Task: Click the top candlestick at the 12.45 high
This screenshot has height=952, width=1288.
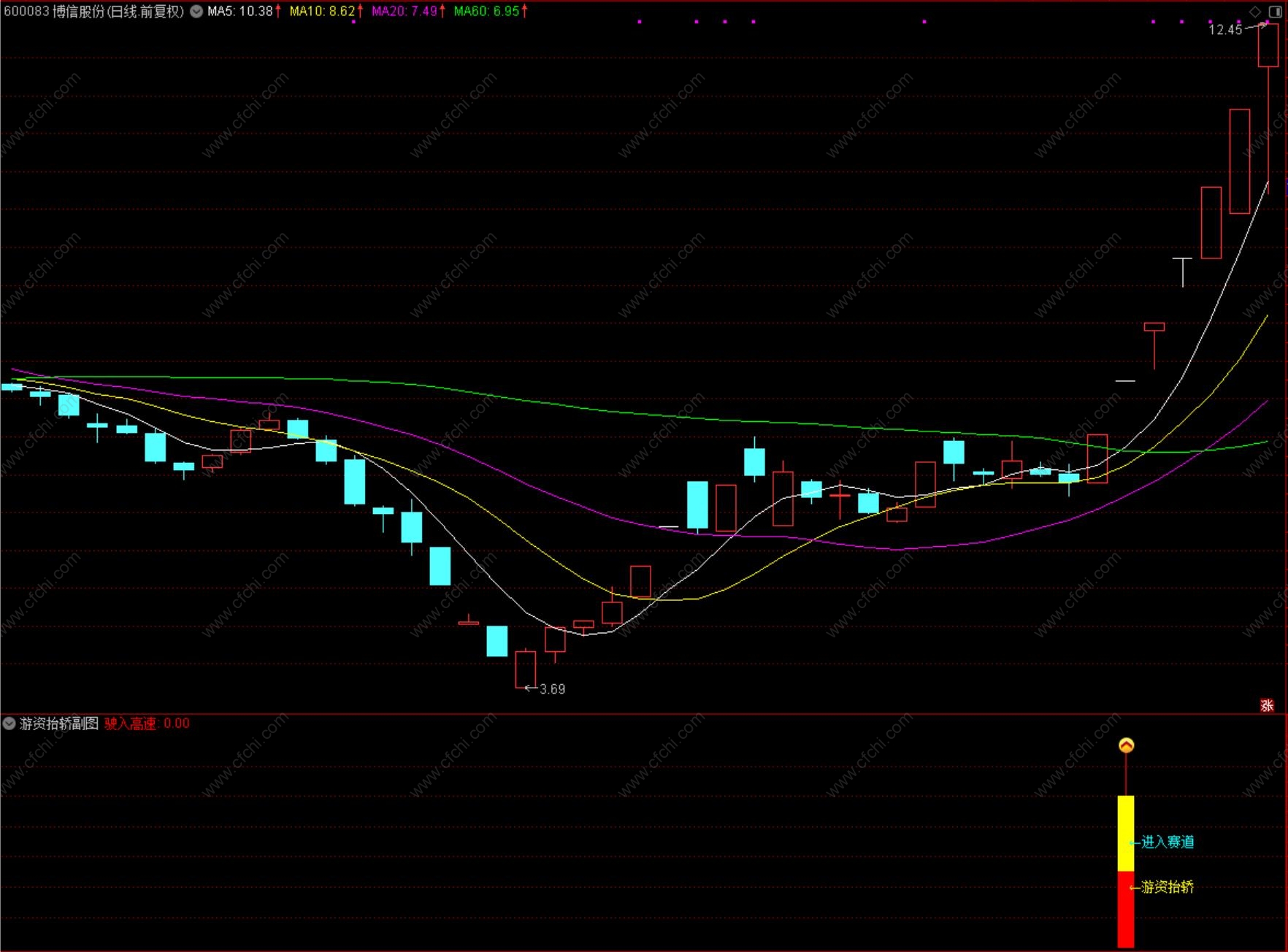Action: coord(1268,45)
